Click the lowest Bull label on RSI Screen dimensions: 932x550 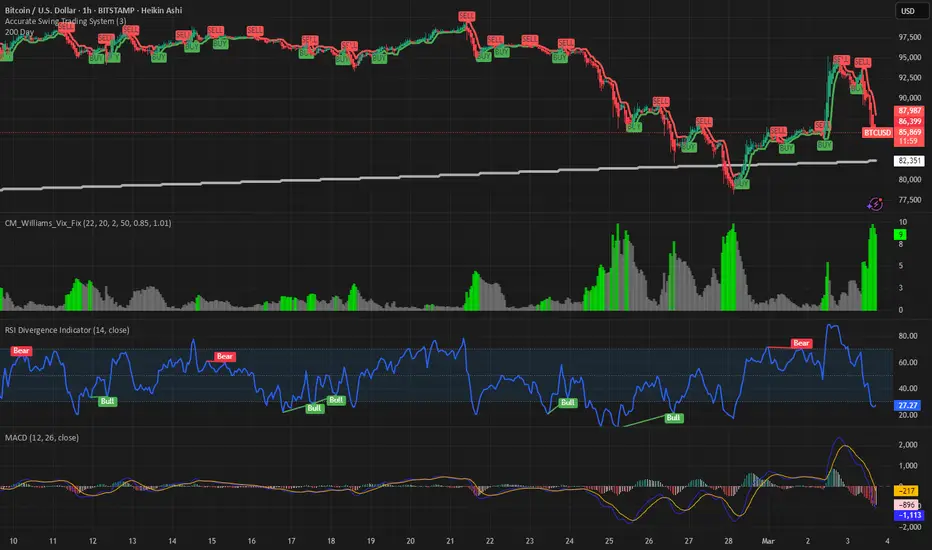pyautogui.click(x=673, y=417)
